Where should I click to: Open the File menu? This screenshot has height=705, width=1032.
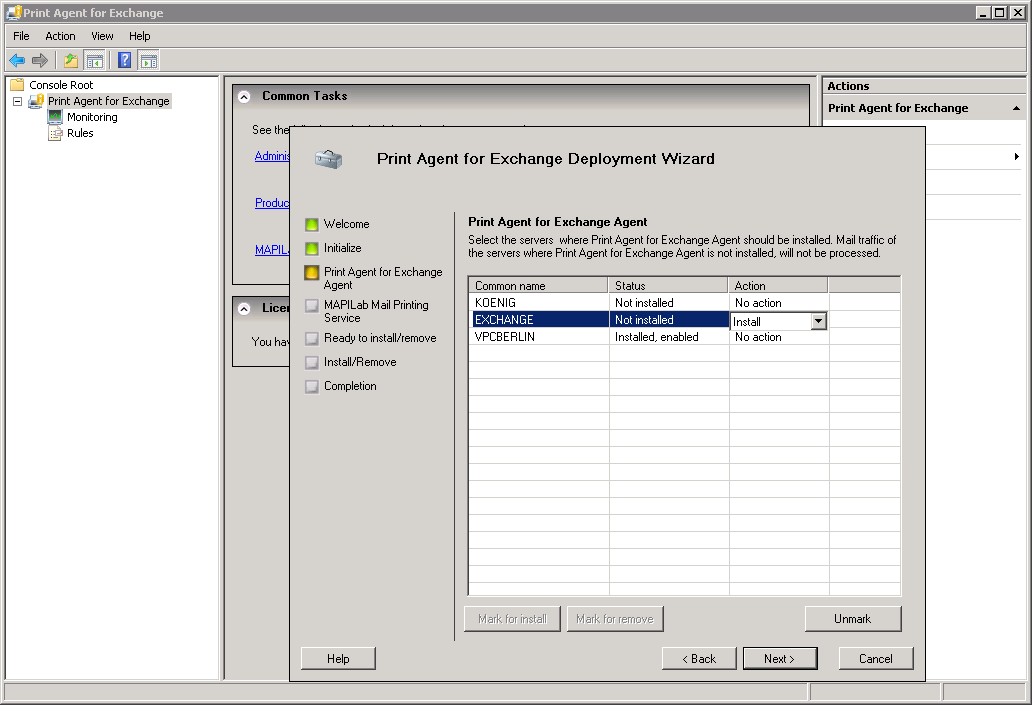pyautogui.click(x=21, y=36)
